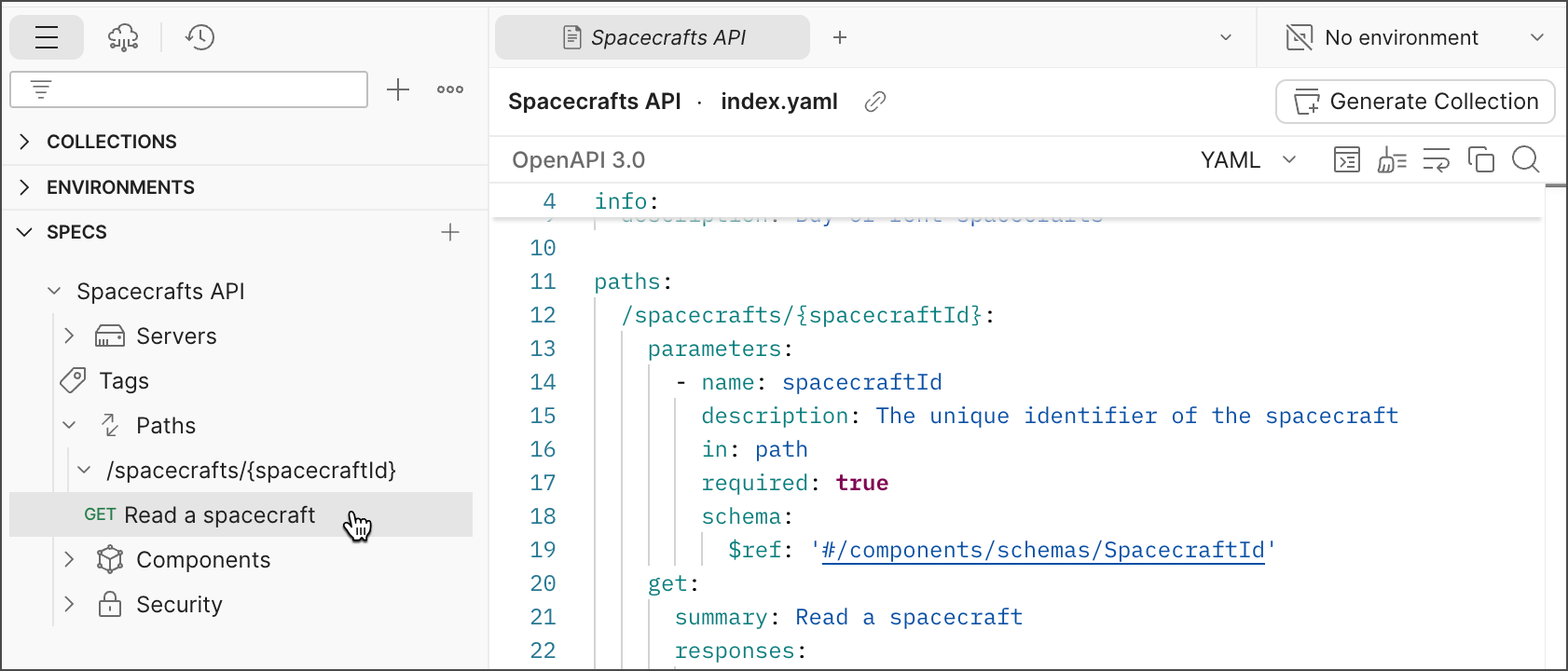Click the beautify broom icon
Image resolution: width=1568 pixels, height=671 pixels.
(1392, 160)
